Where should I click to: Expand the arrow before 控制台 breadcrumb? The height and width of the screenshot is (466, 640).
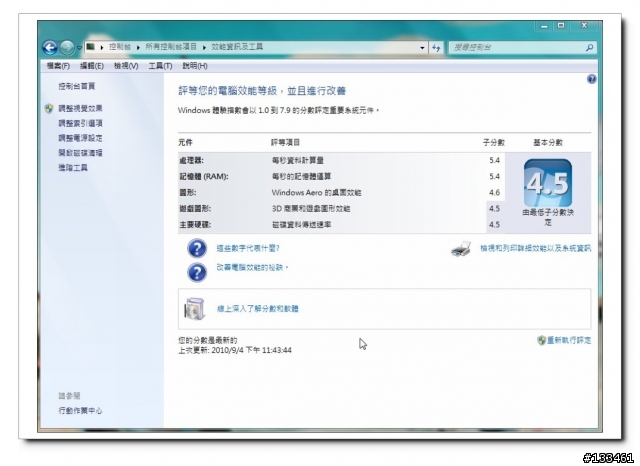(102, 47)
